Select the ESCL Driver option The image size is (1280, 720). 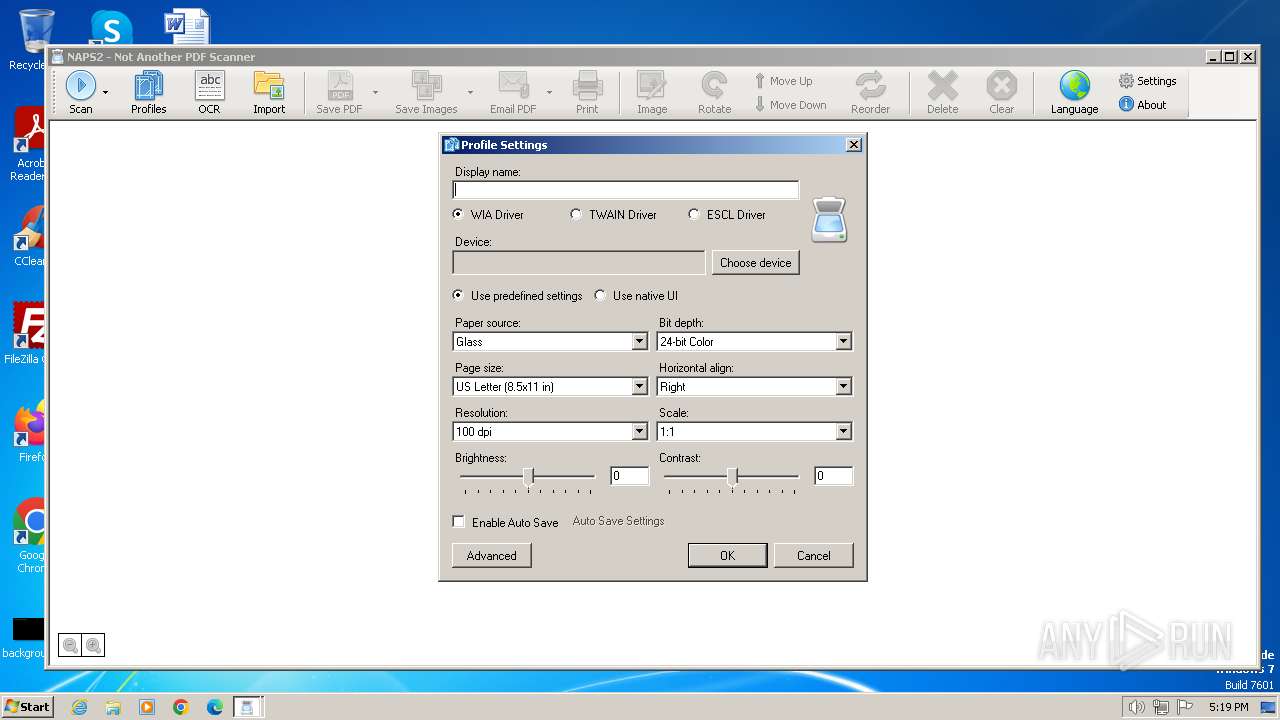point(727,215)
